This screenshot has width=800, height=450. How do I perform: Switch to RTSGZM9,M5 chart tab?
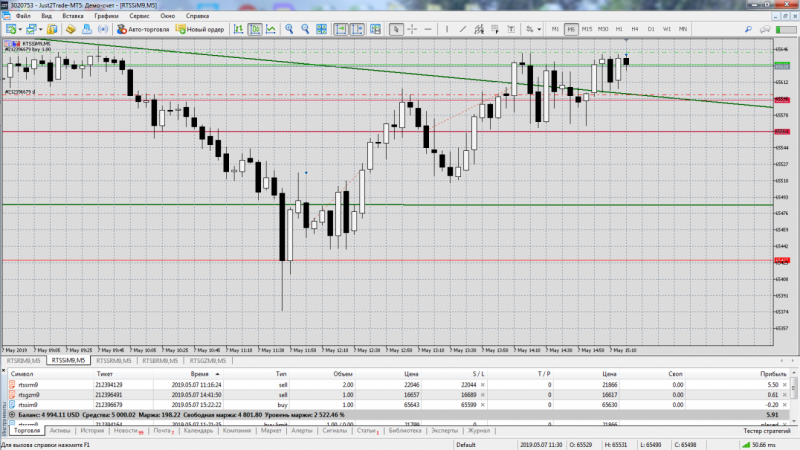click(208, 361)
